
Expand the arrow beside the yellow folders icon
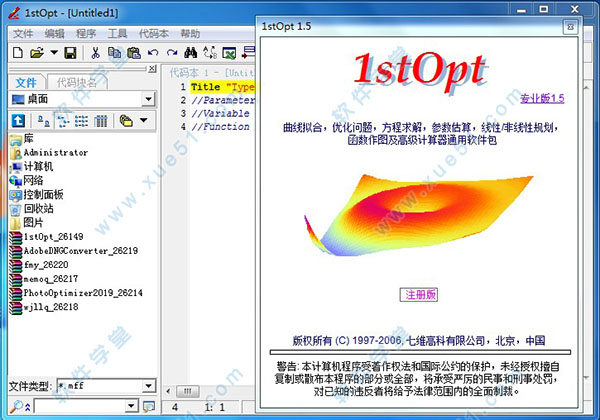pyautogui.click(x=143, y=120)
